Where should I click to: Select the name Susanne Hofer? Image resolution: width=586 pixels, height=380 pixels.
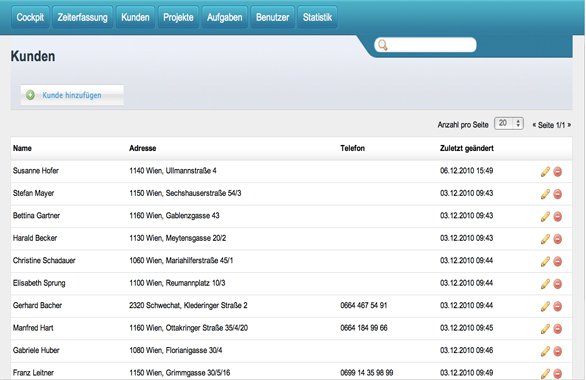pos(36,170)
